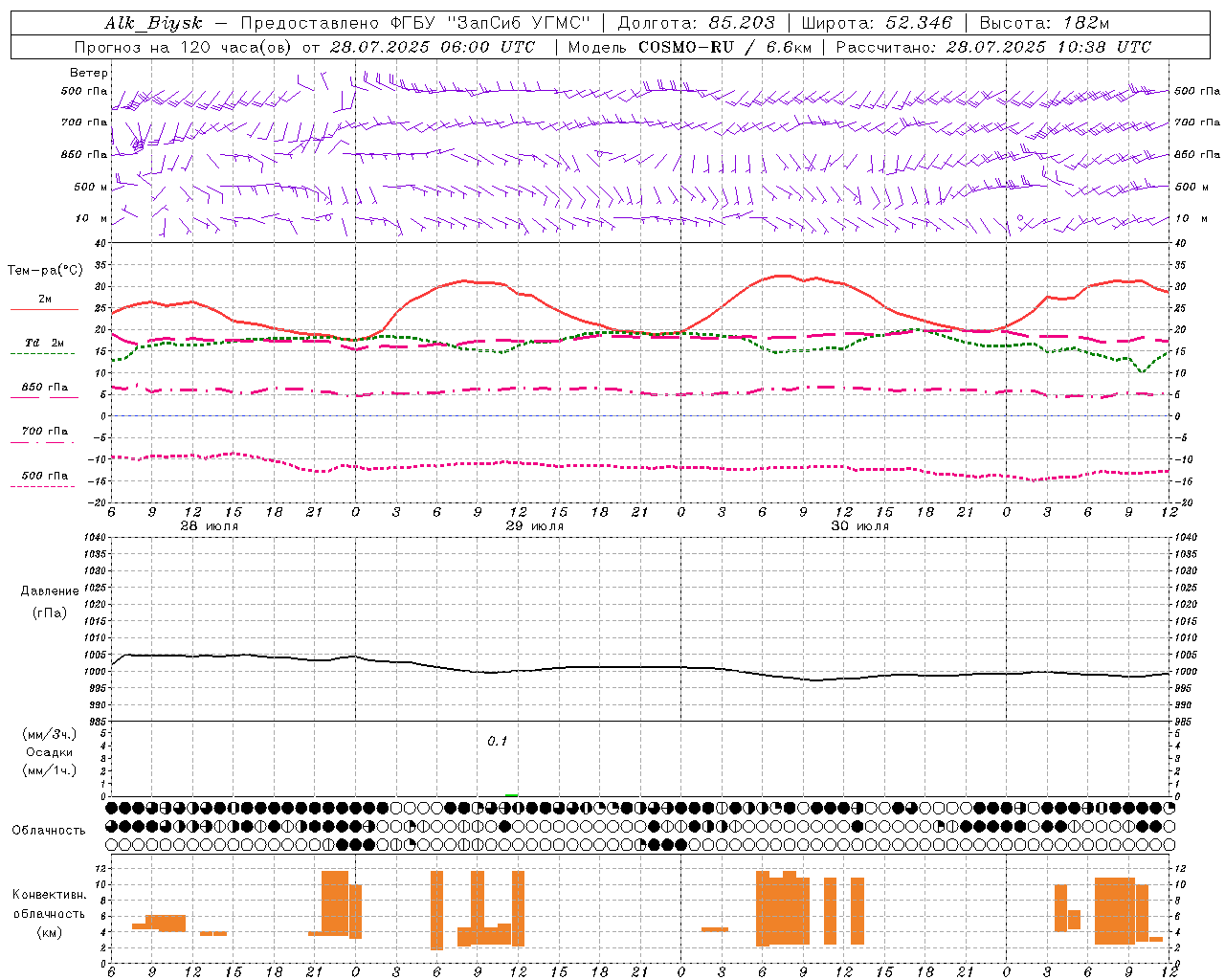Viewport: 1225px width, 980px height.
Task: Select the Тем-ра(°C) axis title
Action: click(x=45, y=271)
